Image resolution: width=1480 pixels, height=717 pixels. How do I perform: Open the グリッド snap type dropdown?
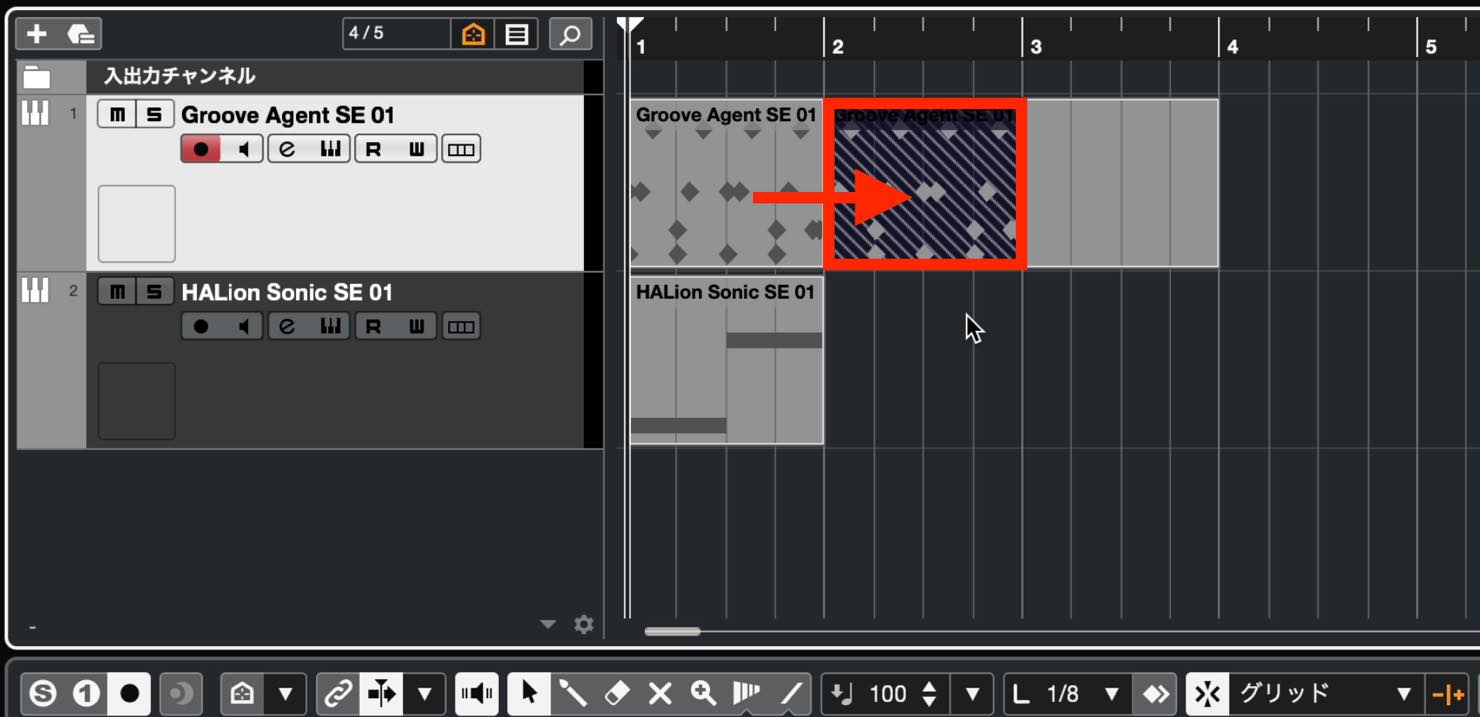pyautogui.click(x=1403, y=692)
